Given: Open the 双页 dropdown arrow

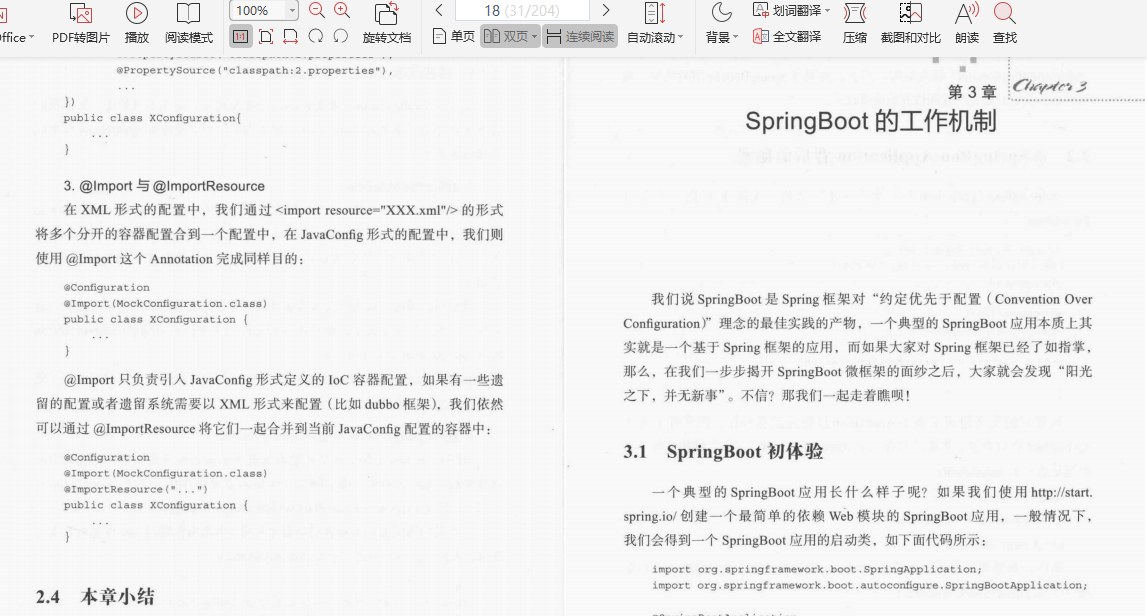Looking at the screenshot, I should pyautogui.click(x=534, y=37).
